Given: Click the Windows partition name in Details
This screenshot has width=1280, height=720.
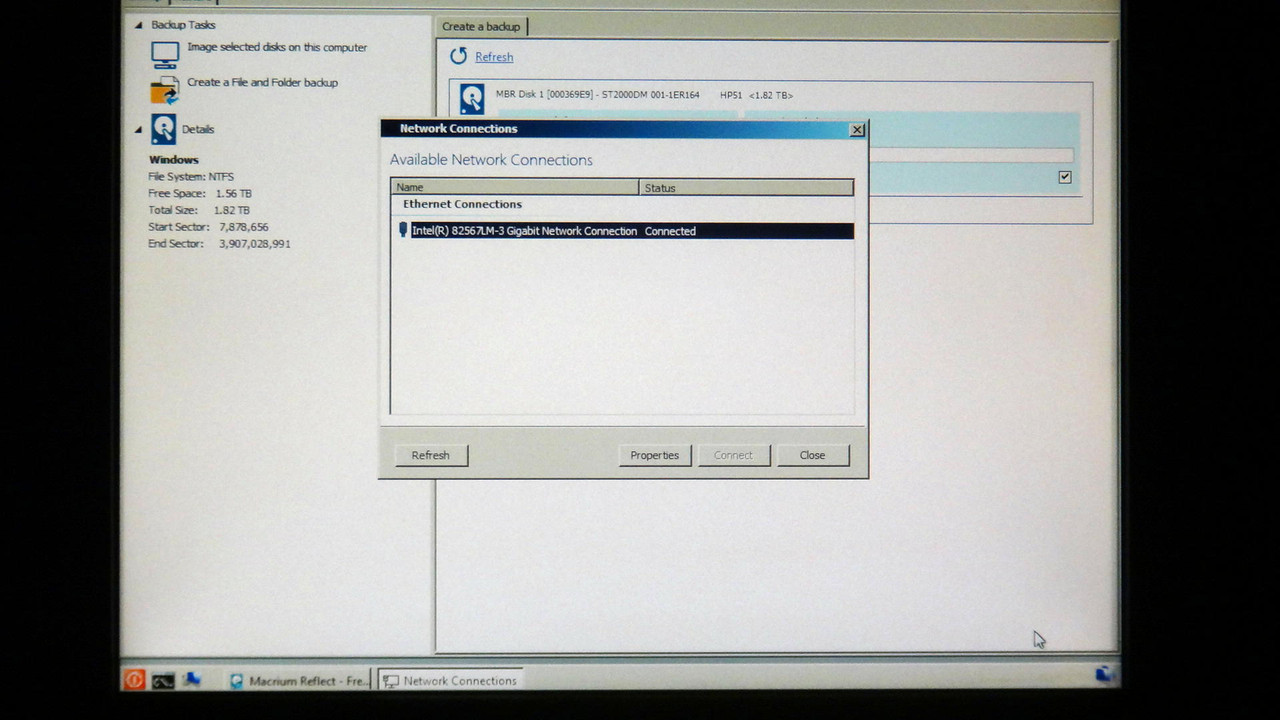Looking at the screenshot, I should point(174,160).
